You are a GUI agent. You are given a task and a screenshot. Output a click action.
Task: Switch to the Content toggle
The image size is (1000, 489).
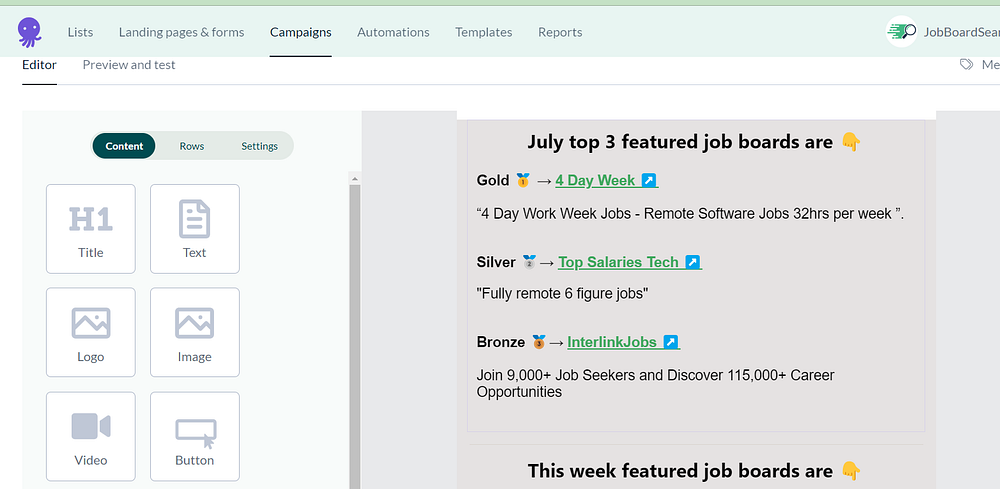coord(125,146)
